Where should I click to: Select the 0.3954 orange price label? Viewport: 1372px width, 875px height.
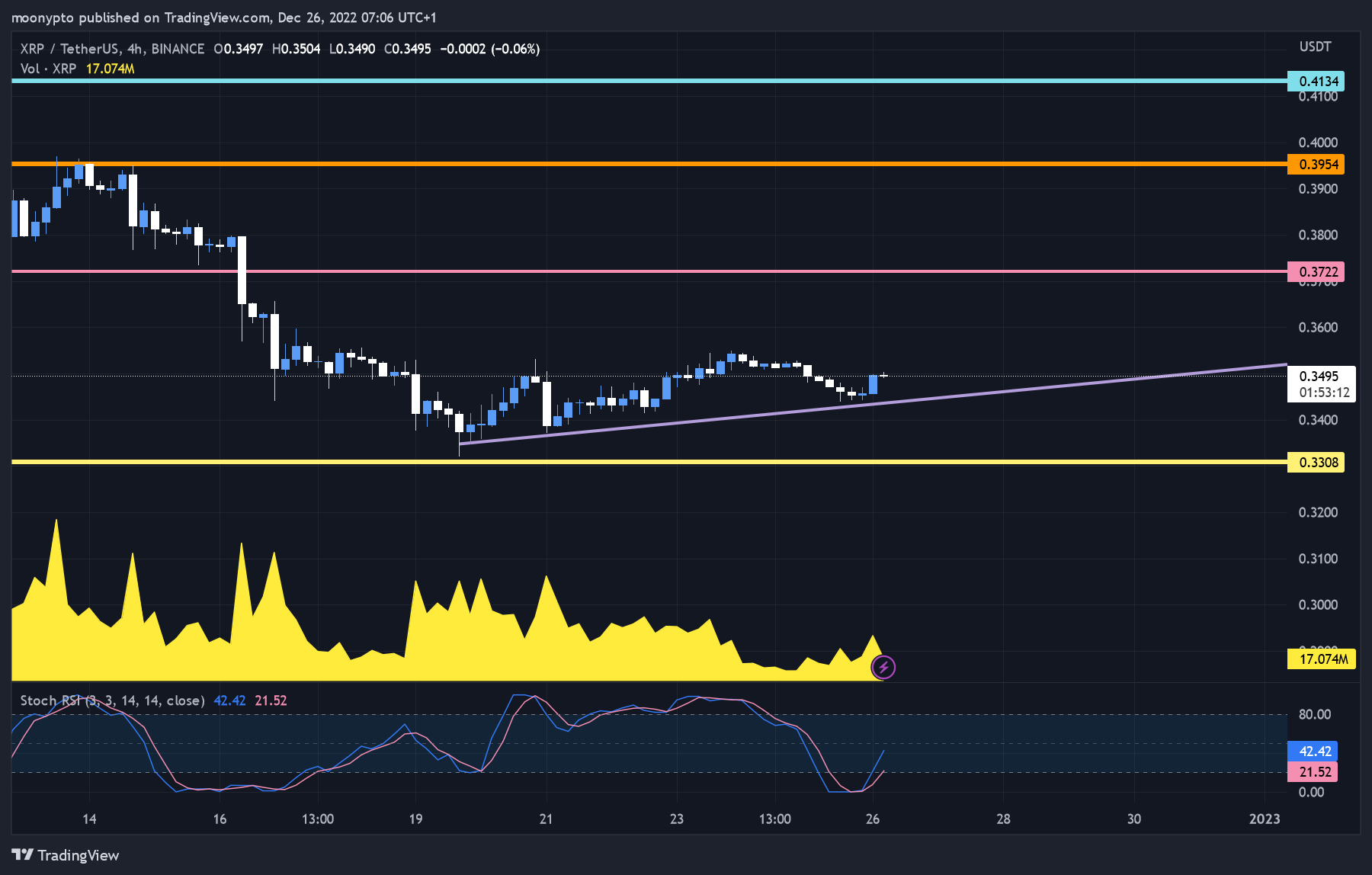click(x=1316, y=164)
